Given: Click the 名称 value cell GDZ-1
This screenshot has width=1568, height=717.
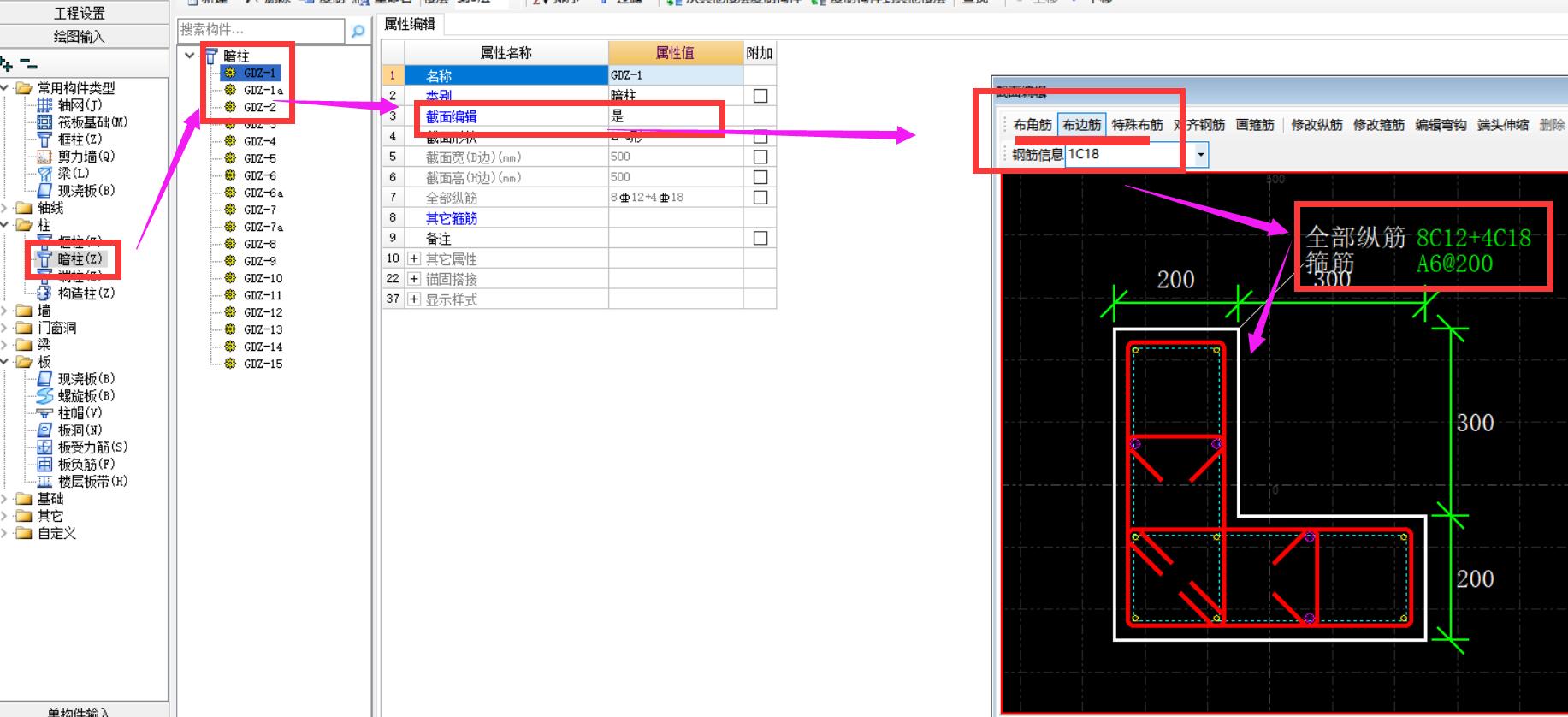Looking at the screenshot, I should [x=676, y=75].
